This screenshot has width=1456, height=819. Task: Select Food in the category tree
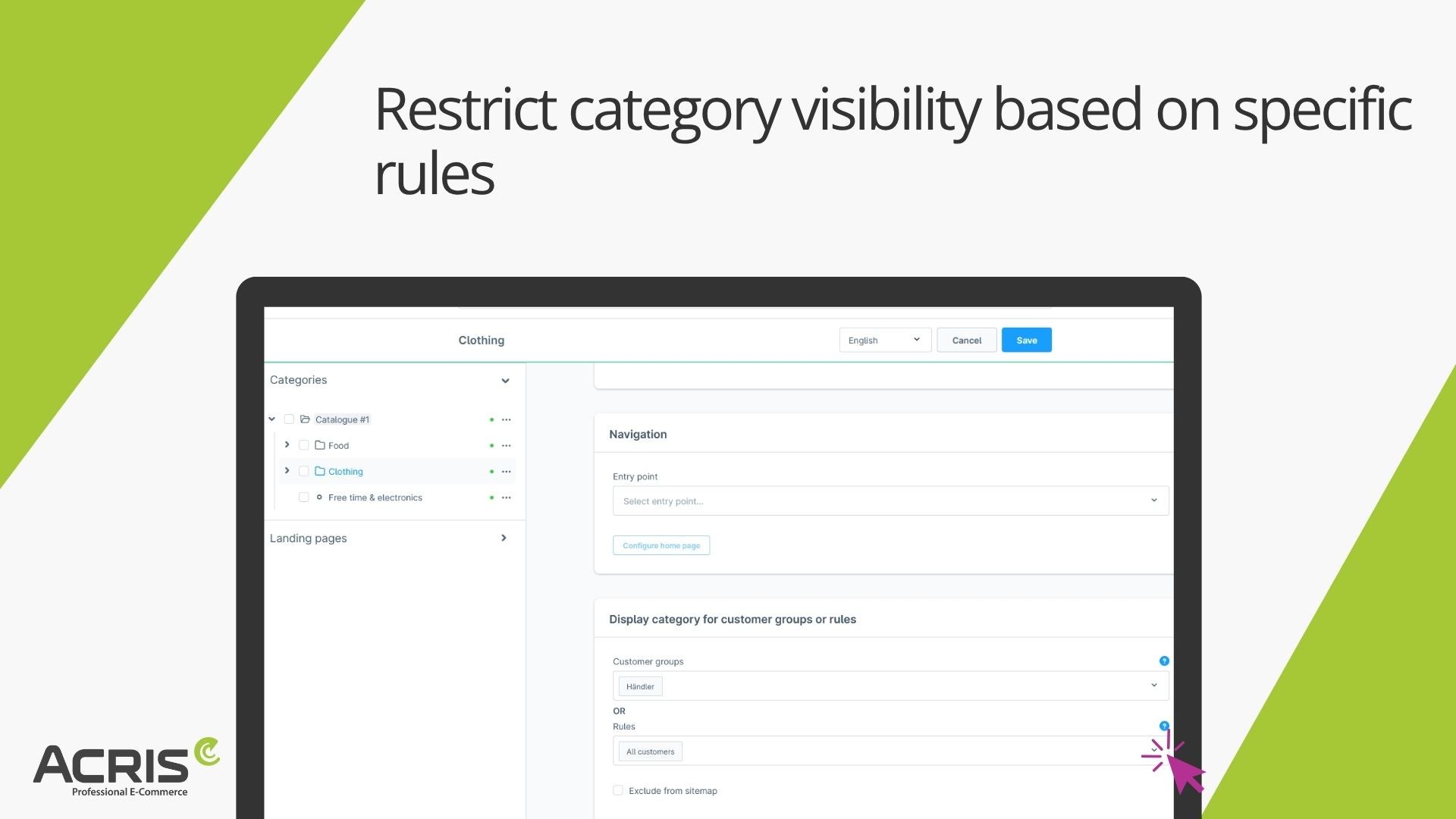click(338, 446)
